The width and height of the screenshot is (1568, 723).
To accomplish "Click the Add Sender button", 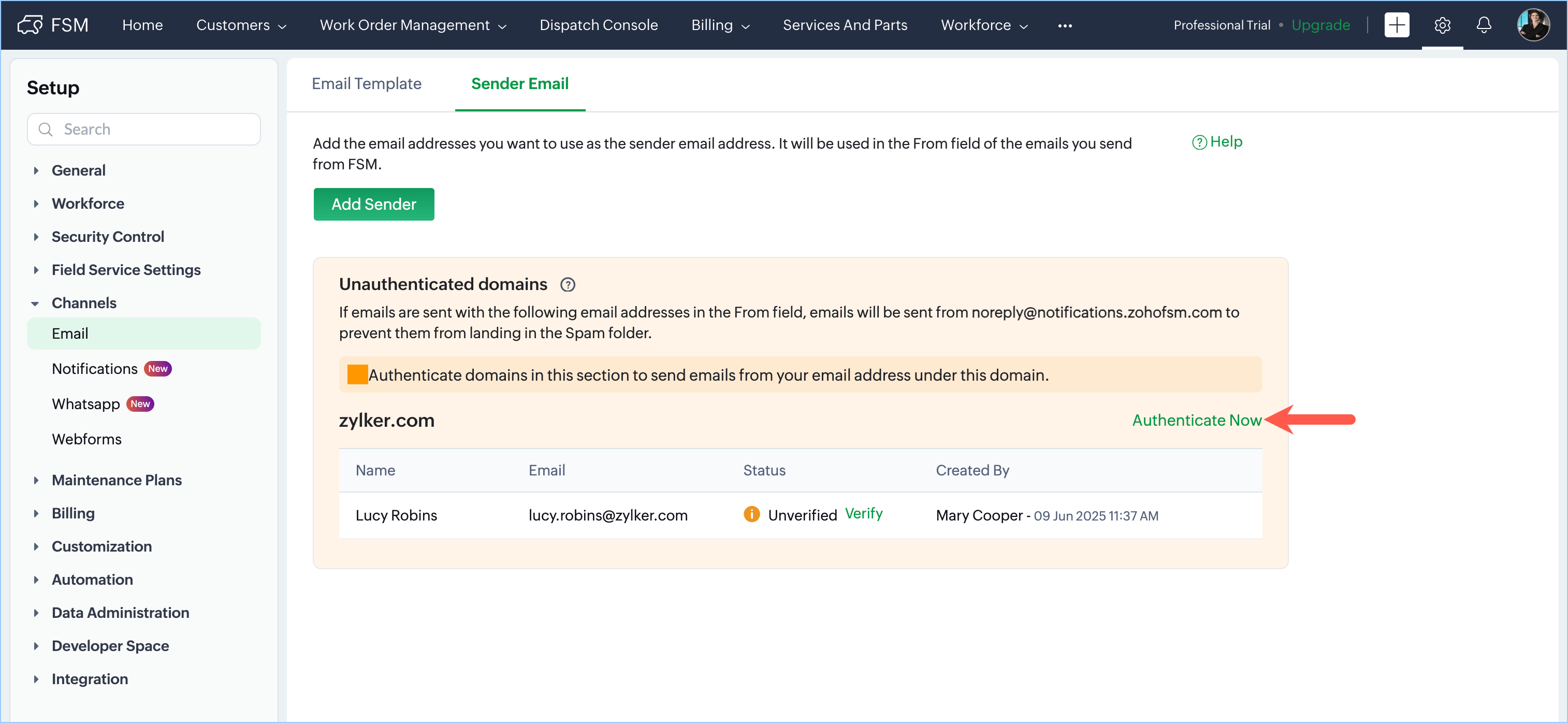I will pyautogui.click(x=373, y=204).
